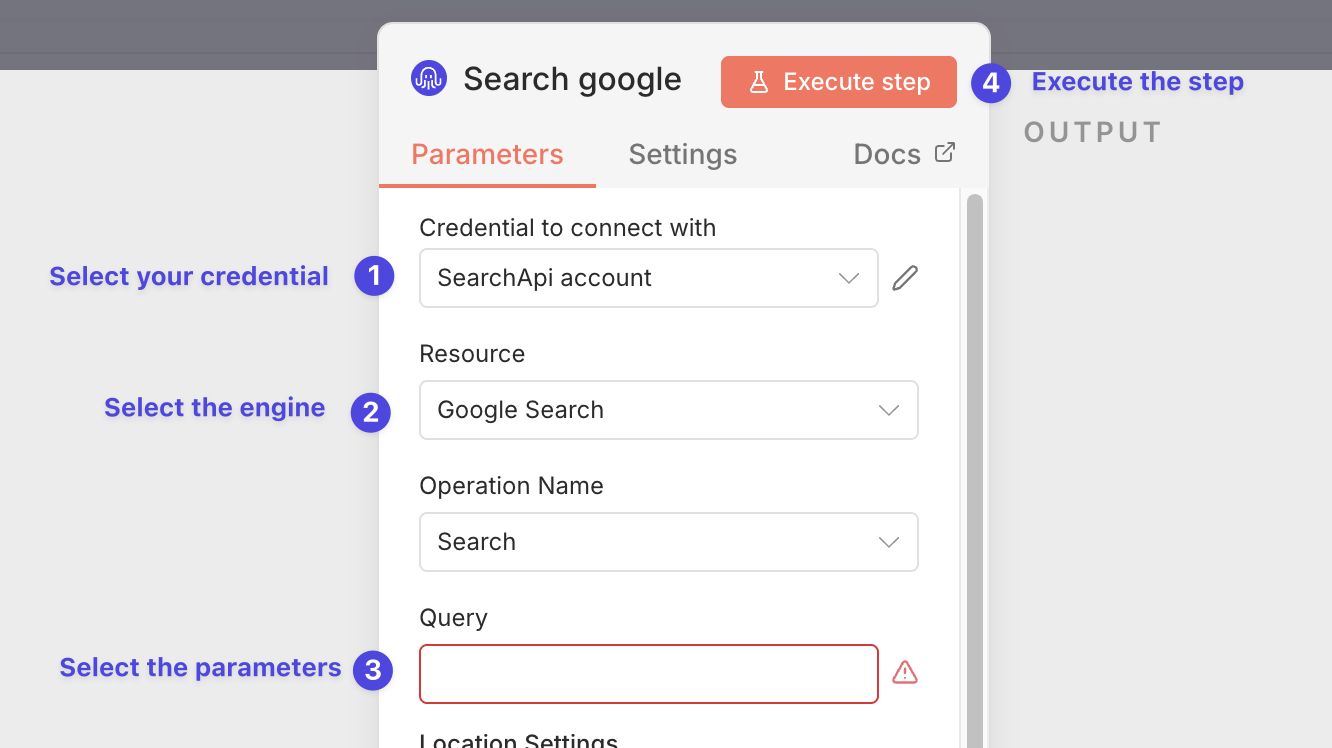The width and height of the screenshot is (1332, 748).
Task: Click the vertical scrollbar of the parameters panel
Action: 974,470
